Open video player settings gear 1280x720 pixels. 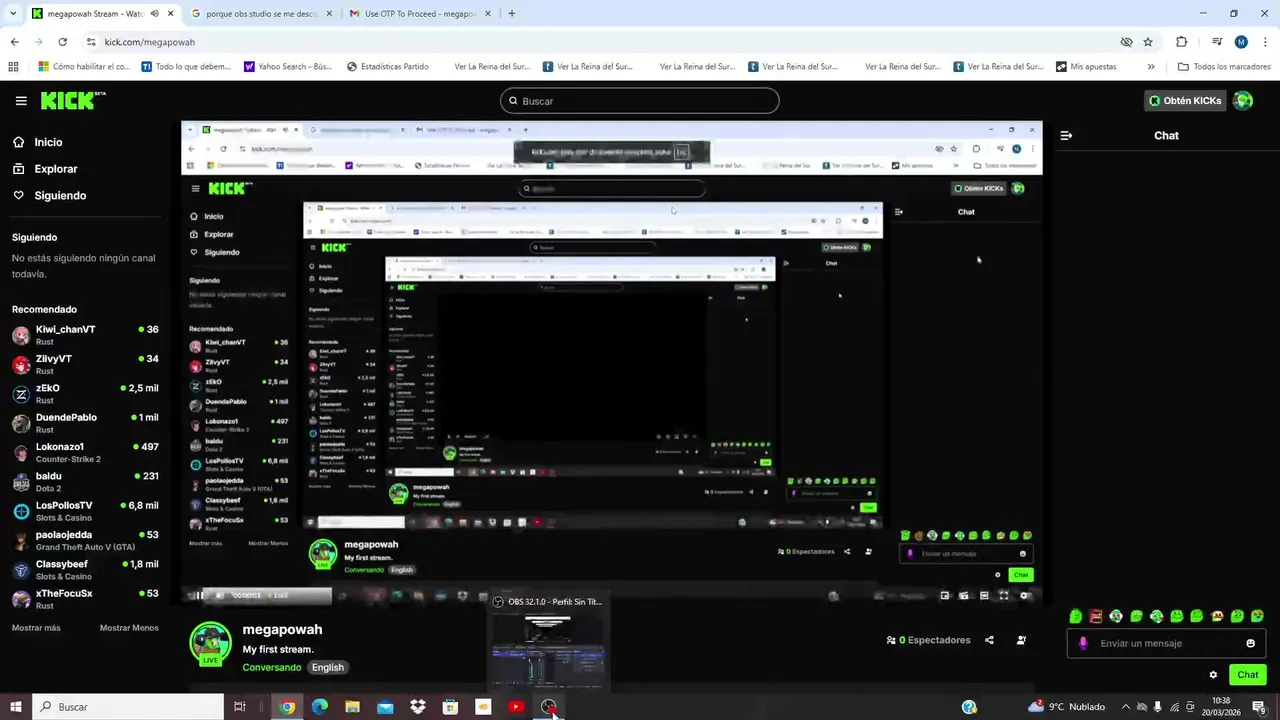1024,596
